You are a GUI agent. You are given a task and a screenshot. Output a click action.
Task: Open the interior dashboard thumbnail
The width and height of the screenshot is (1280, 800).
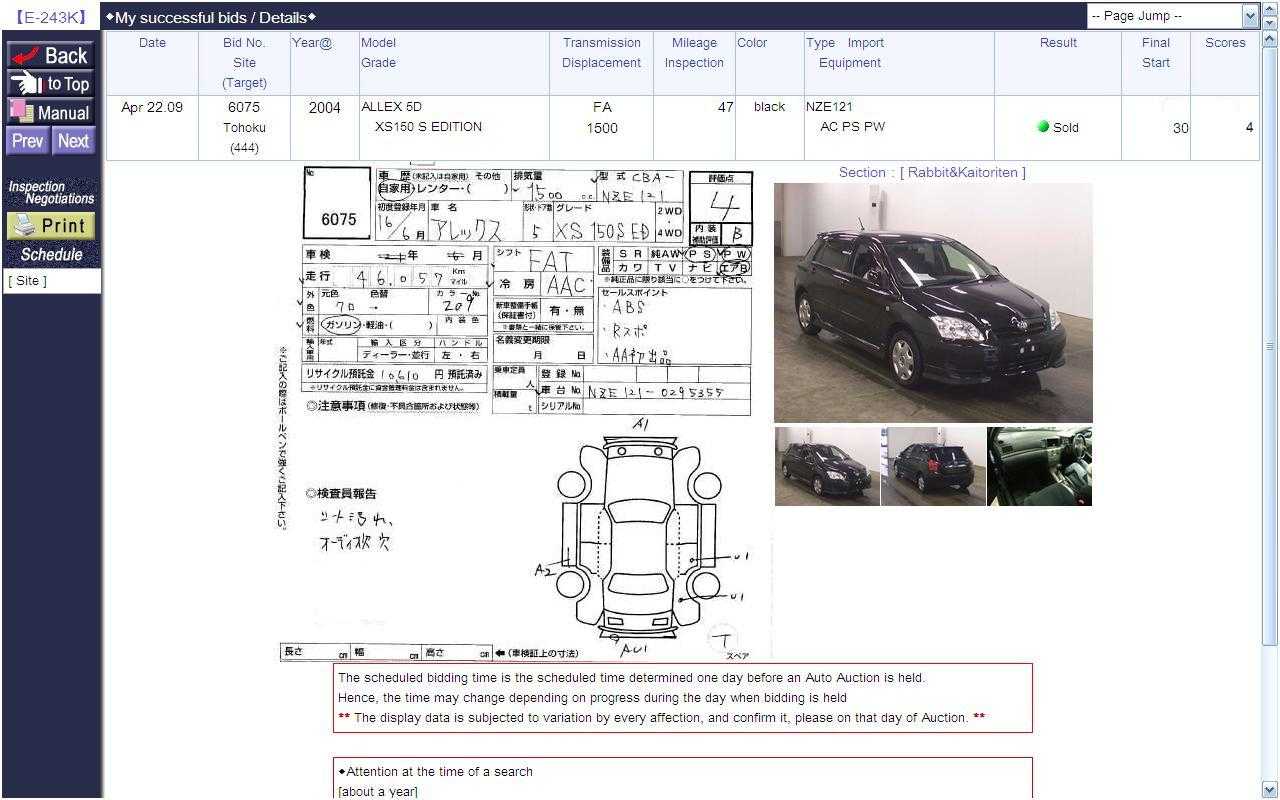pyautogui.click(x=1039, y=466)
